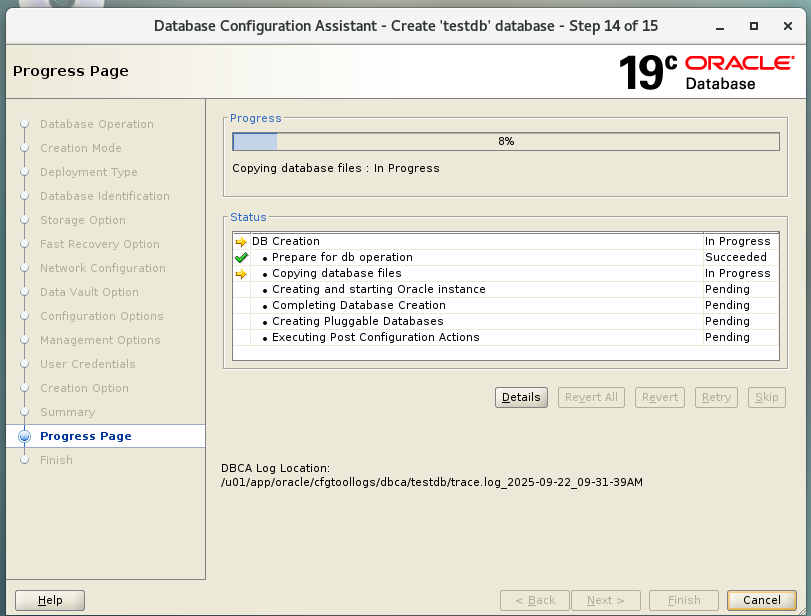Open the Details dialog
Image resolution: width=811 pixels, height=616 pixels.
(x=521, y=397)
